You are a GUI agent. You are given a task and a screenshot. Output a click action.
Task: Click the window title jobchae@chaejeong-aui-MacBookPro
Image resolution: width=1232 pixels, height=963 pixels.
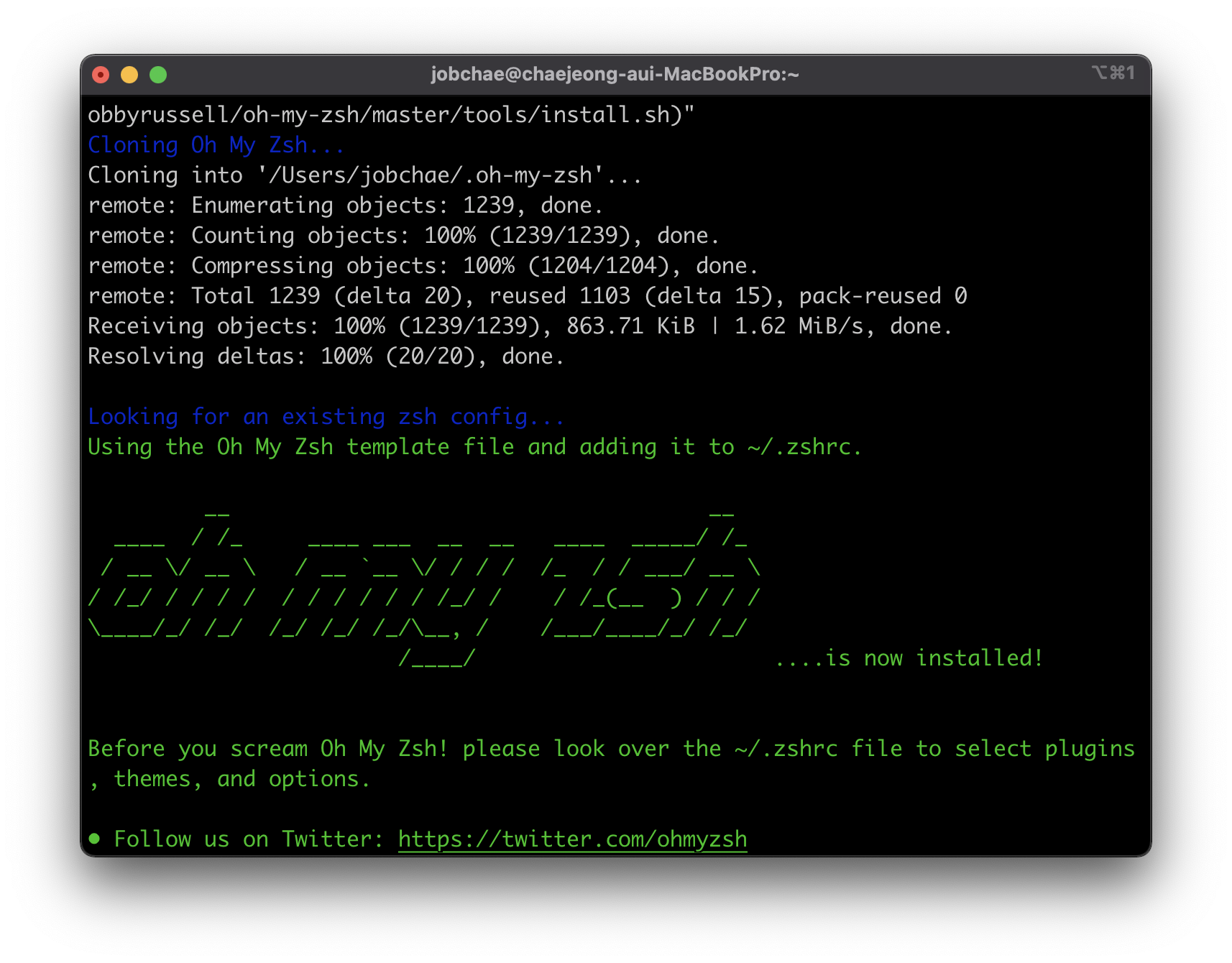[x=615, y=74]
